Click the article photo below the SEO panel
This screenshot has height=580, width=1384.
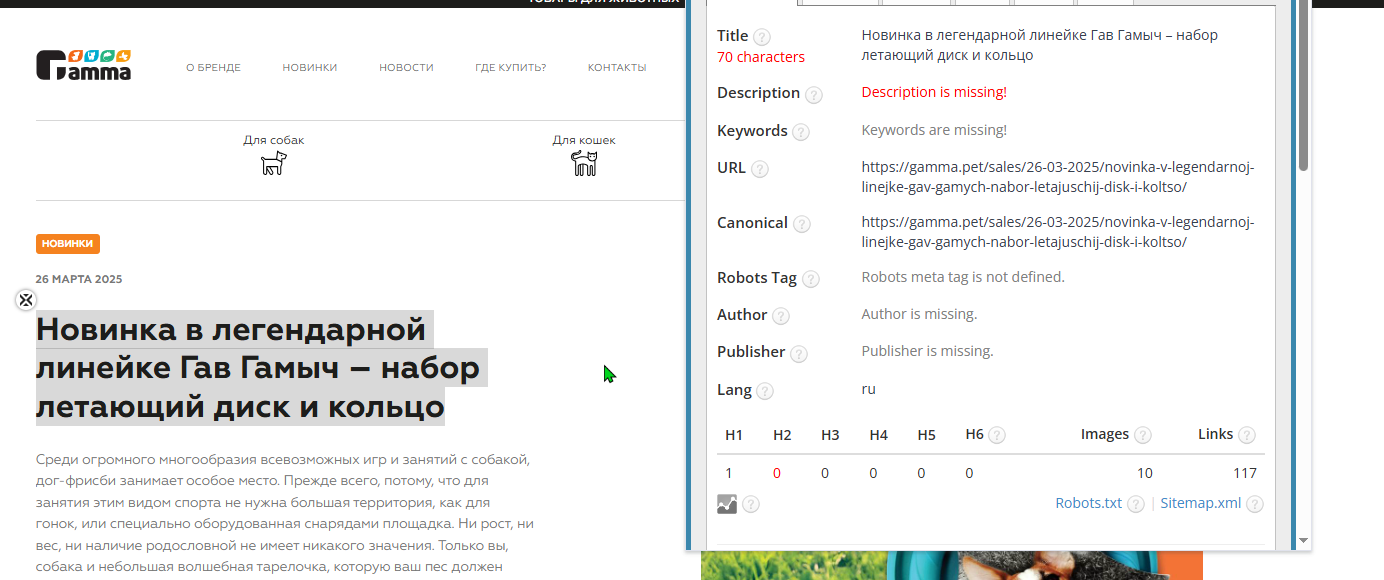(951, 565)
